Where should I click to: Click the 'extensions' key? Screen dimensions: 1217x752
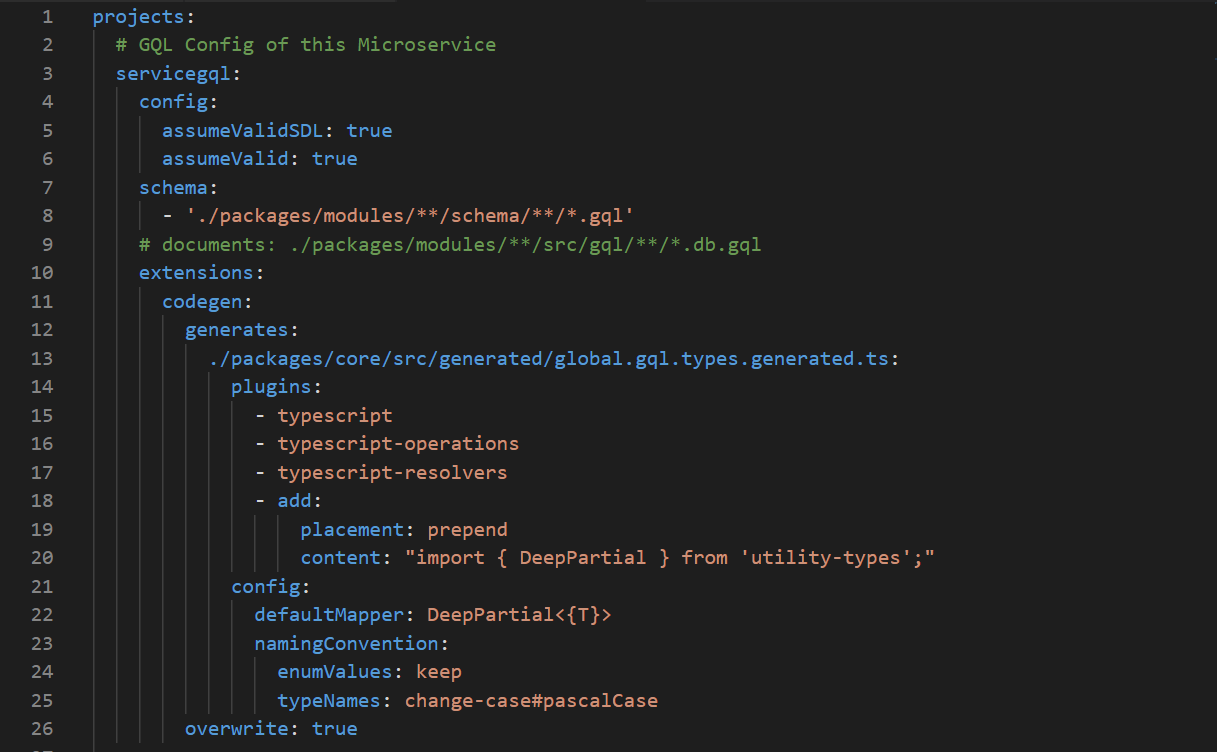(x=196, y=273)
